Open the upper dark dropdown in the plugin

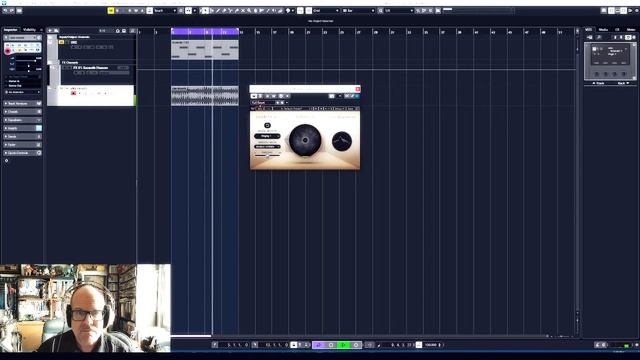(x=267, y=136)
